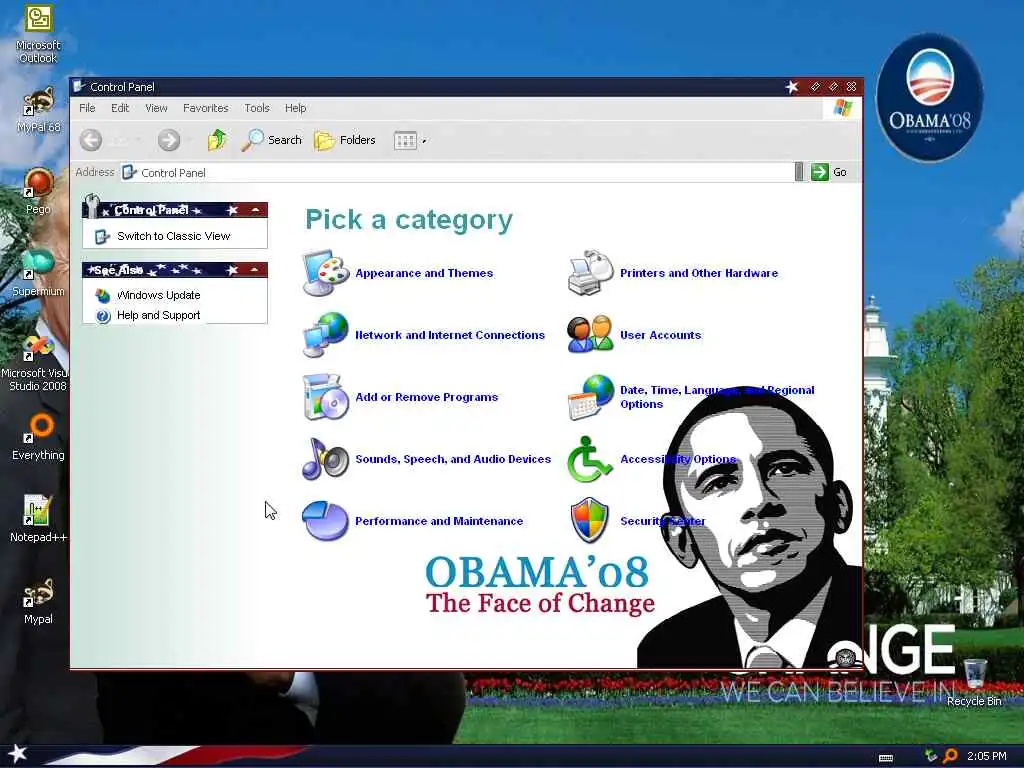
Task: Open Performance and Maintenance link
Action: tap(439, 521)
